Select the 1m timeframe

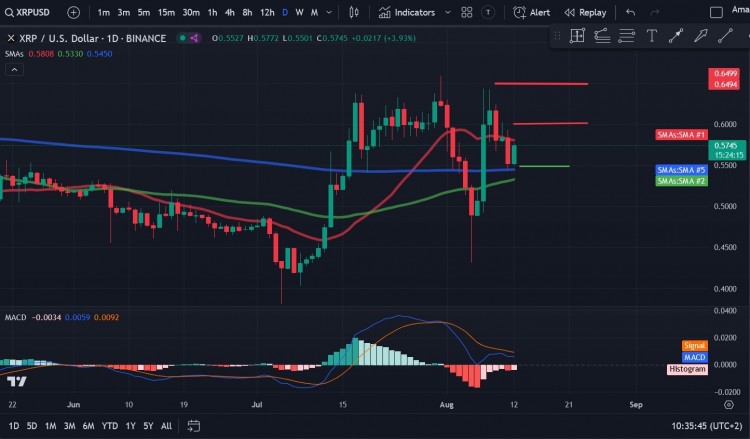(103, 12)
